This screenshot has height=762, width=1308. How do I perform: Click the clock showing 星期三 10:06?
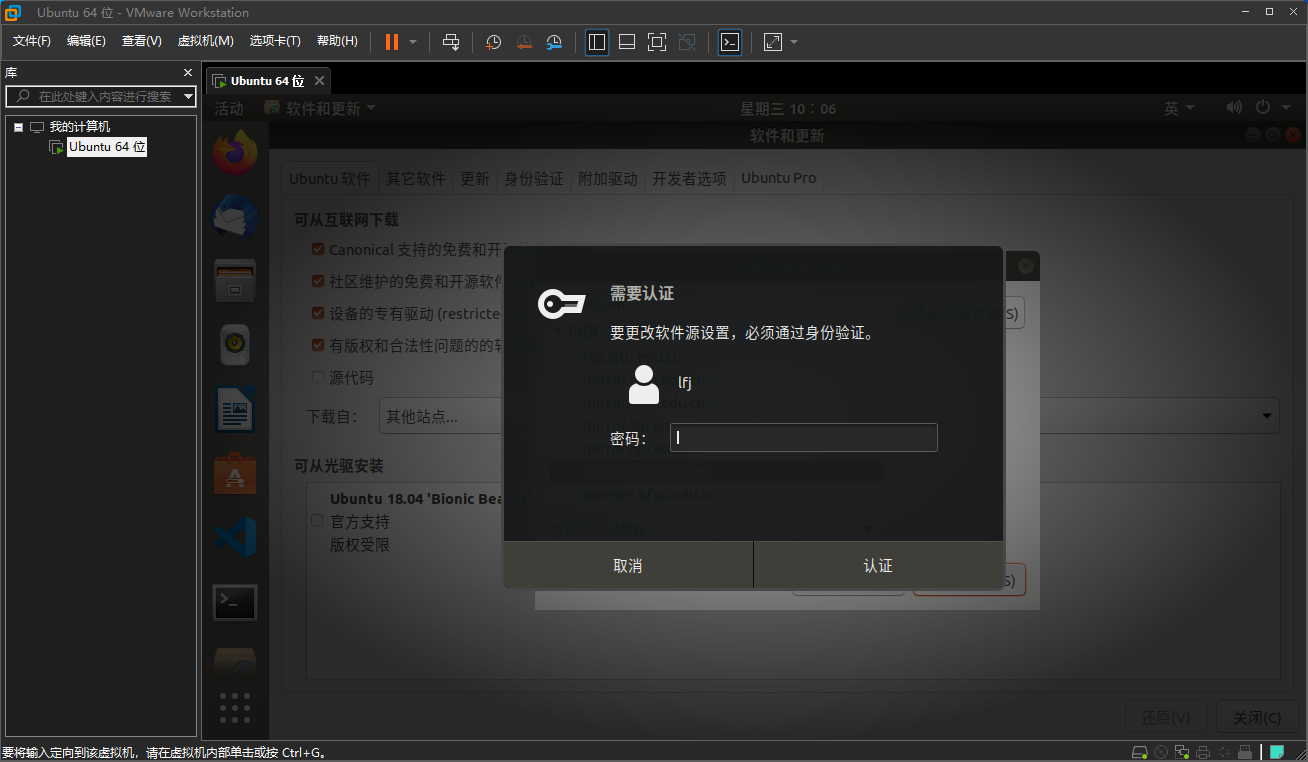click(x=788, y=108)
